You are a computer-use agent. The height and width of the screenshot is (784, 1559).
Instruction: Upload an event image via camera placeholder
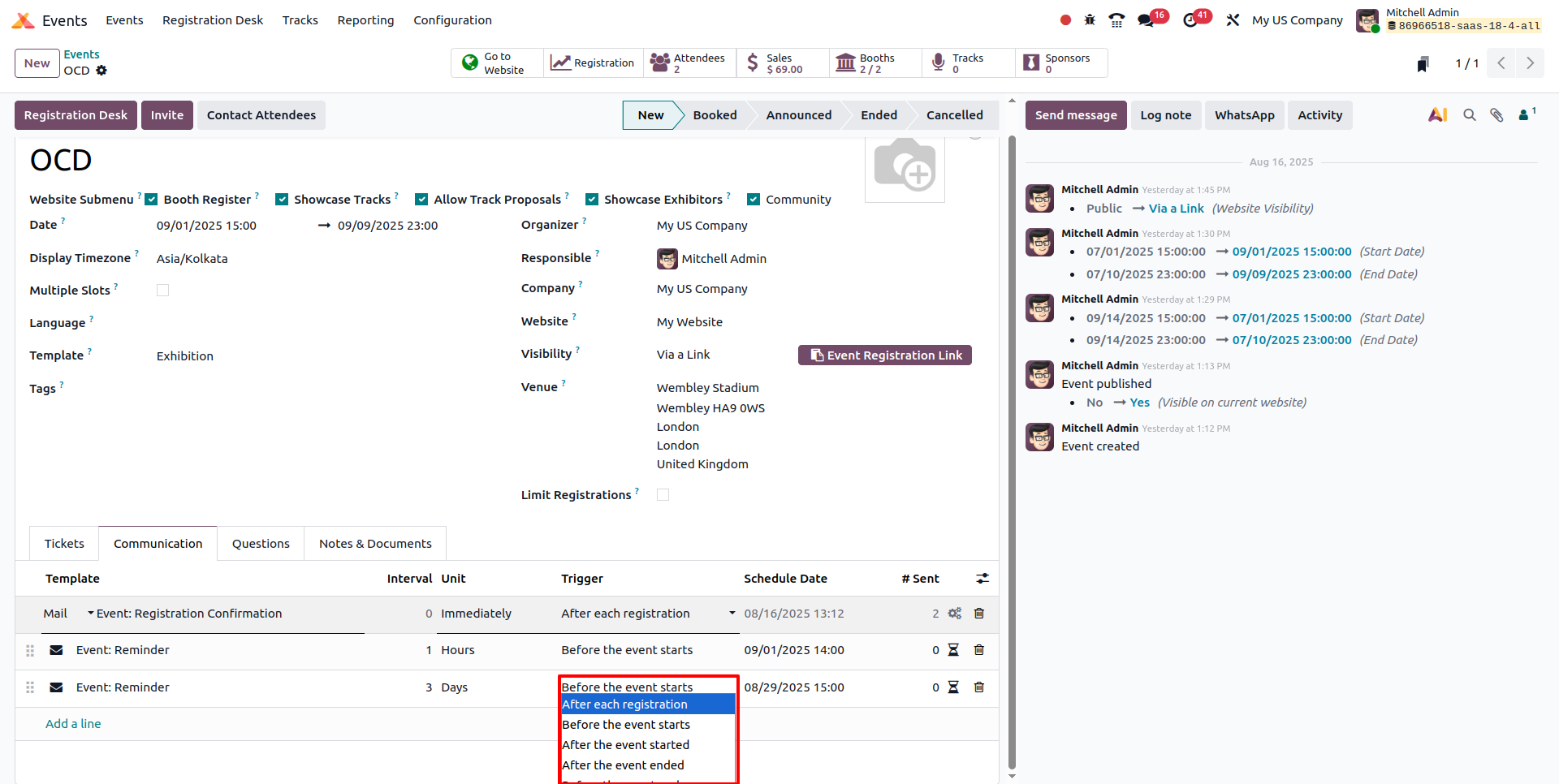(x=905, y=166)
